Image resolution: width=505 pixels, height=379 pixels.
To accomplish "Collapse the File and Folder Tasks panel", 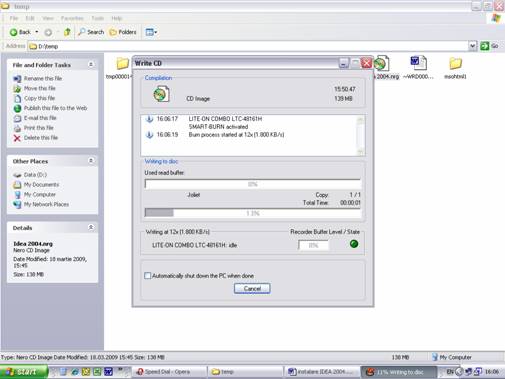I will point(91,64).
